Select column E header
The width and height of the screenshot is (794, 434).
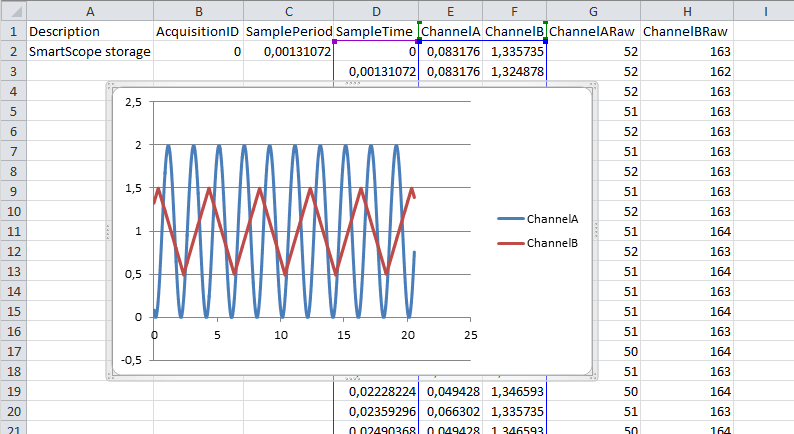pyautogui.click(x=451, y=11)
